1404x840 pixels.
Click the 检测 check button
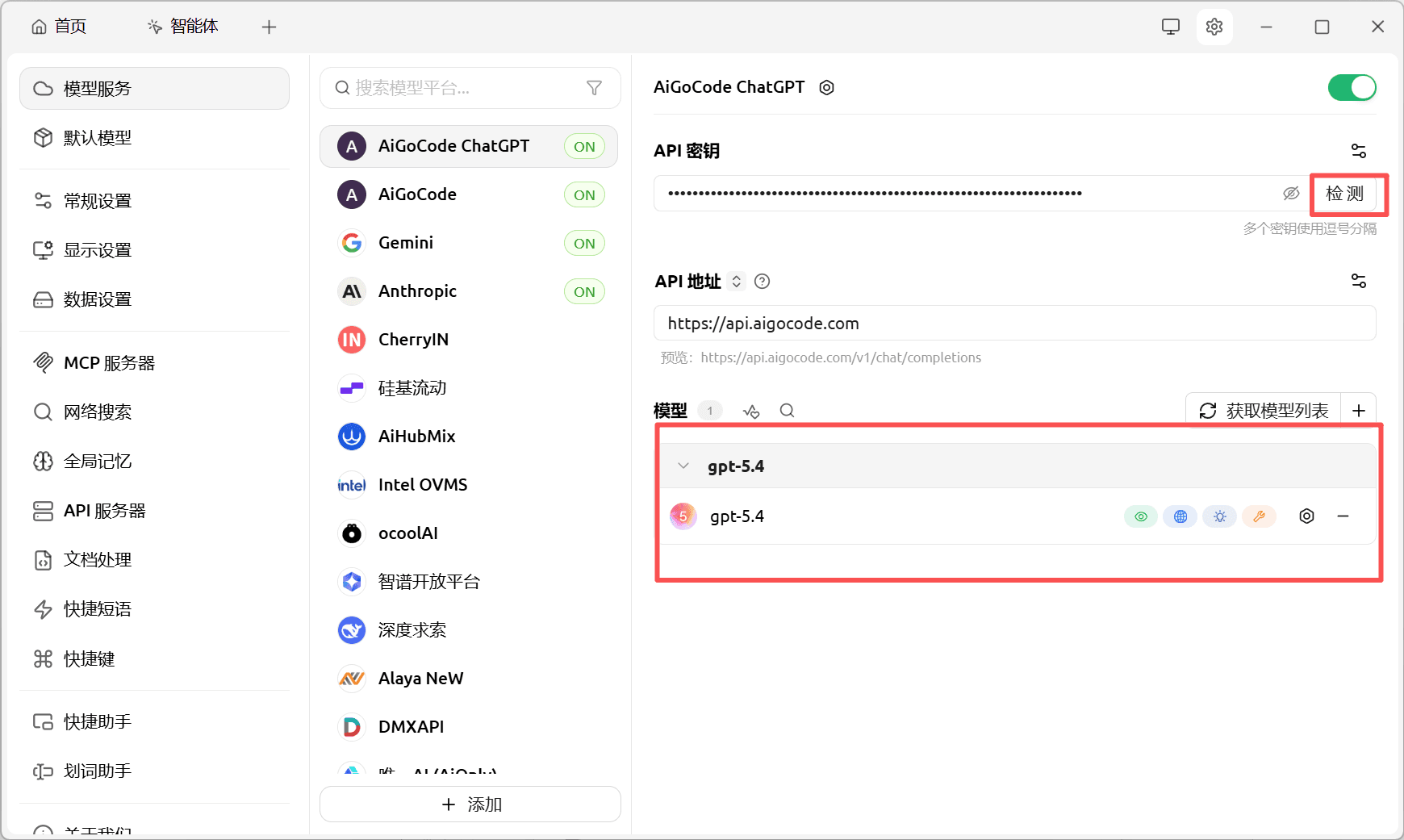click(x=1345, y=194)
